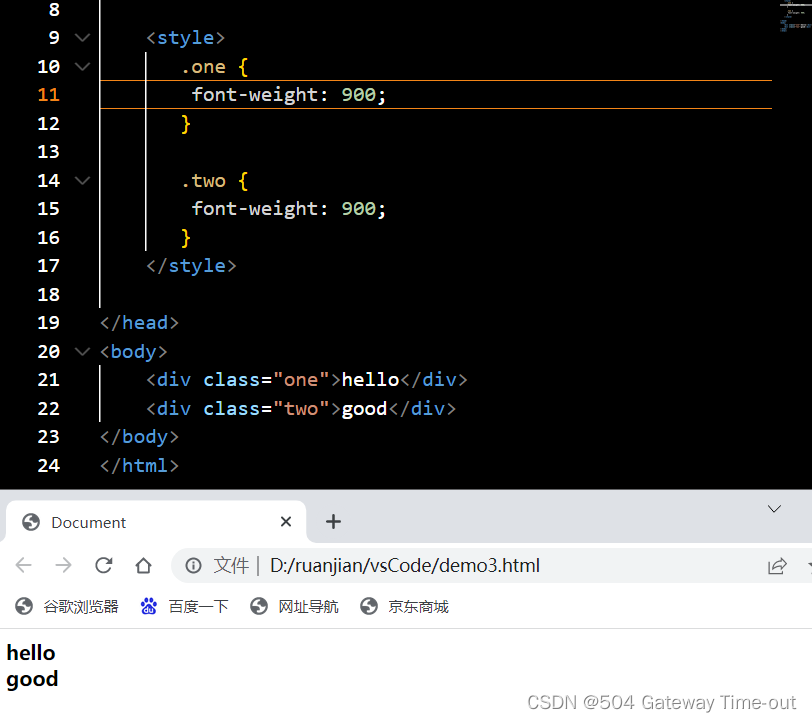Click the rendered "hello" text in the page
The width and height of the screenshot is (812, 722).
pyautogui.click(x=31, y=653)
